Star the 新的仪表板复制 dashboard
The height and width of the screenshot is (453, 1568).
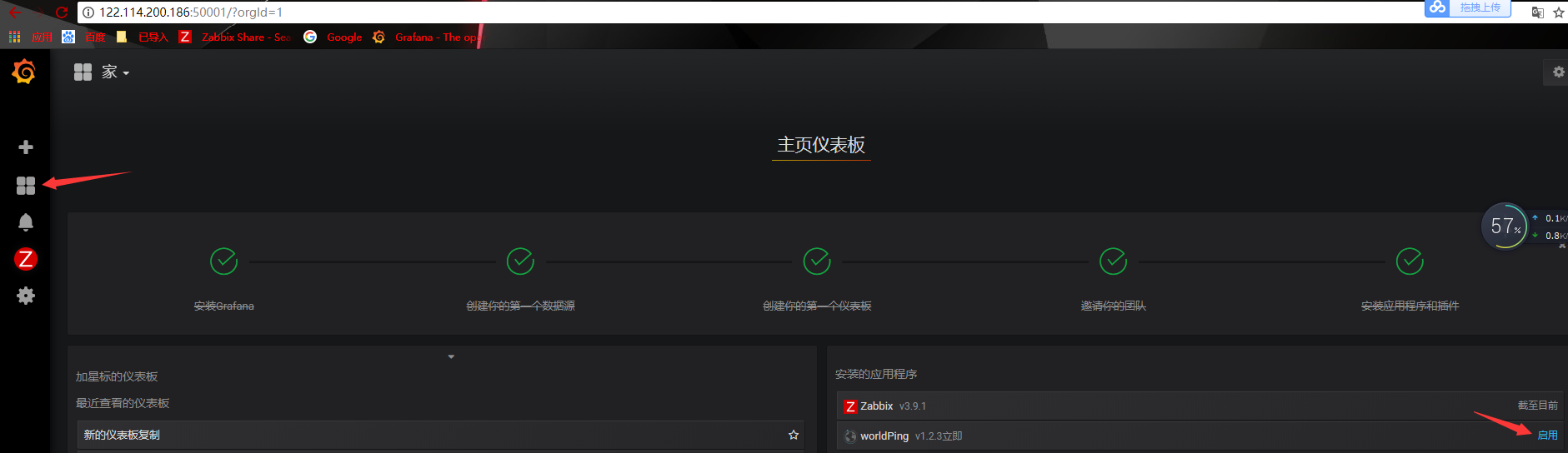click(x=794, y=435)
